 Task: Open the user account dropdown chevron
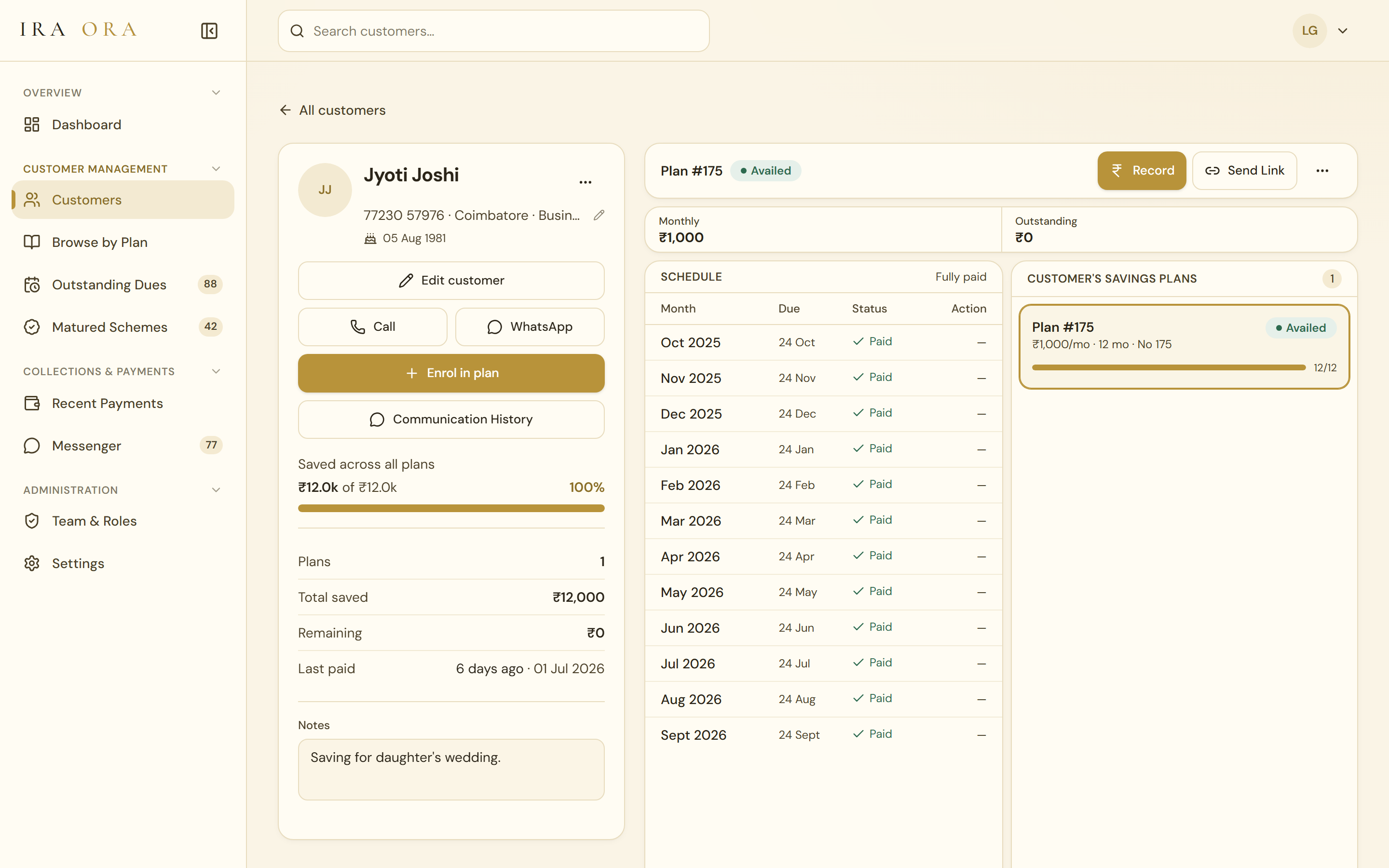click(x=1343, y=31)
